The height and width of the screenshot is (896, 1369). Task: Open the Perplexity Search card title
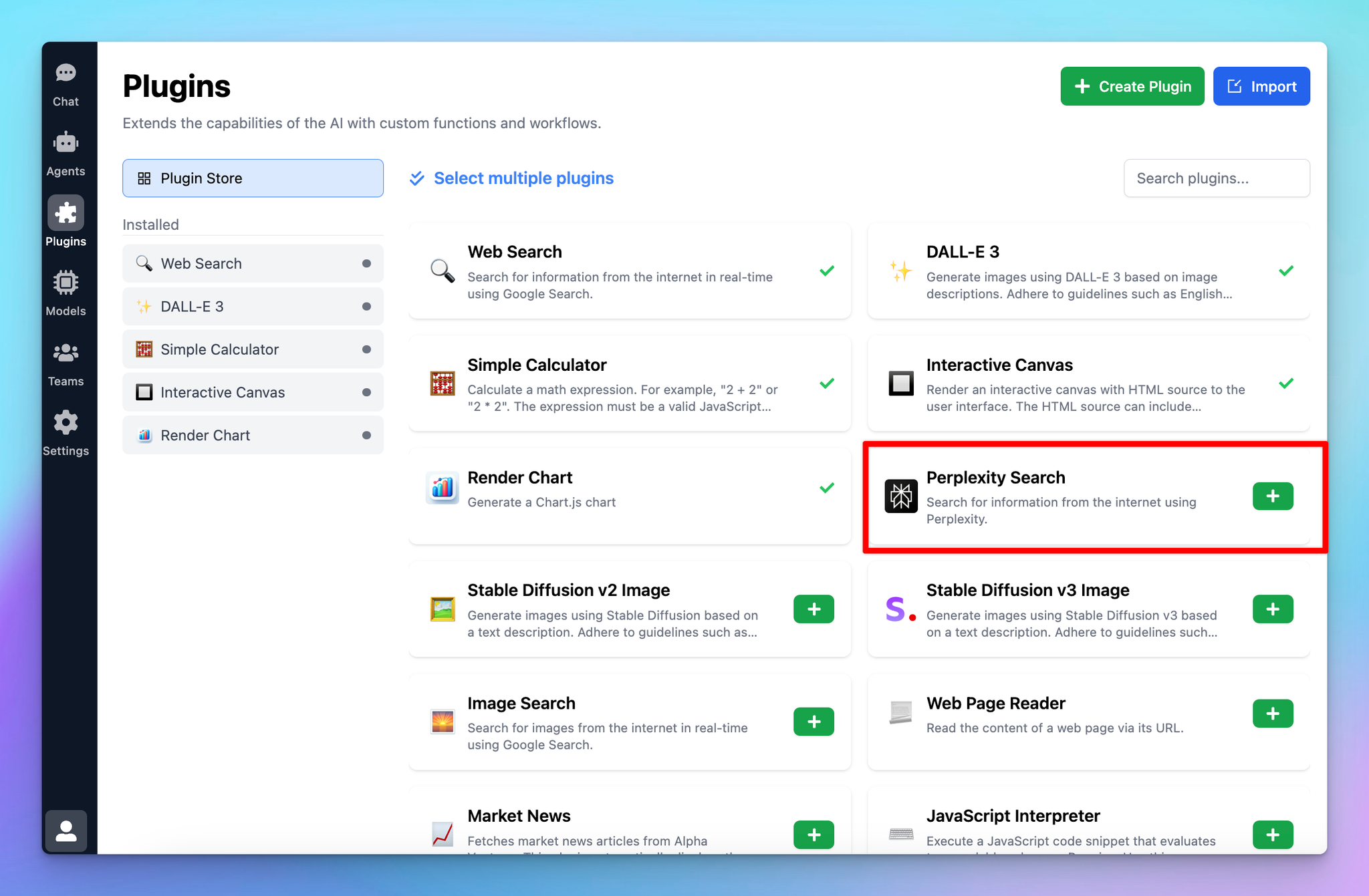tap(995, 478)
